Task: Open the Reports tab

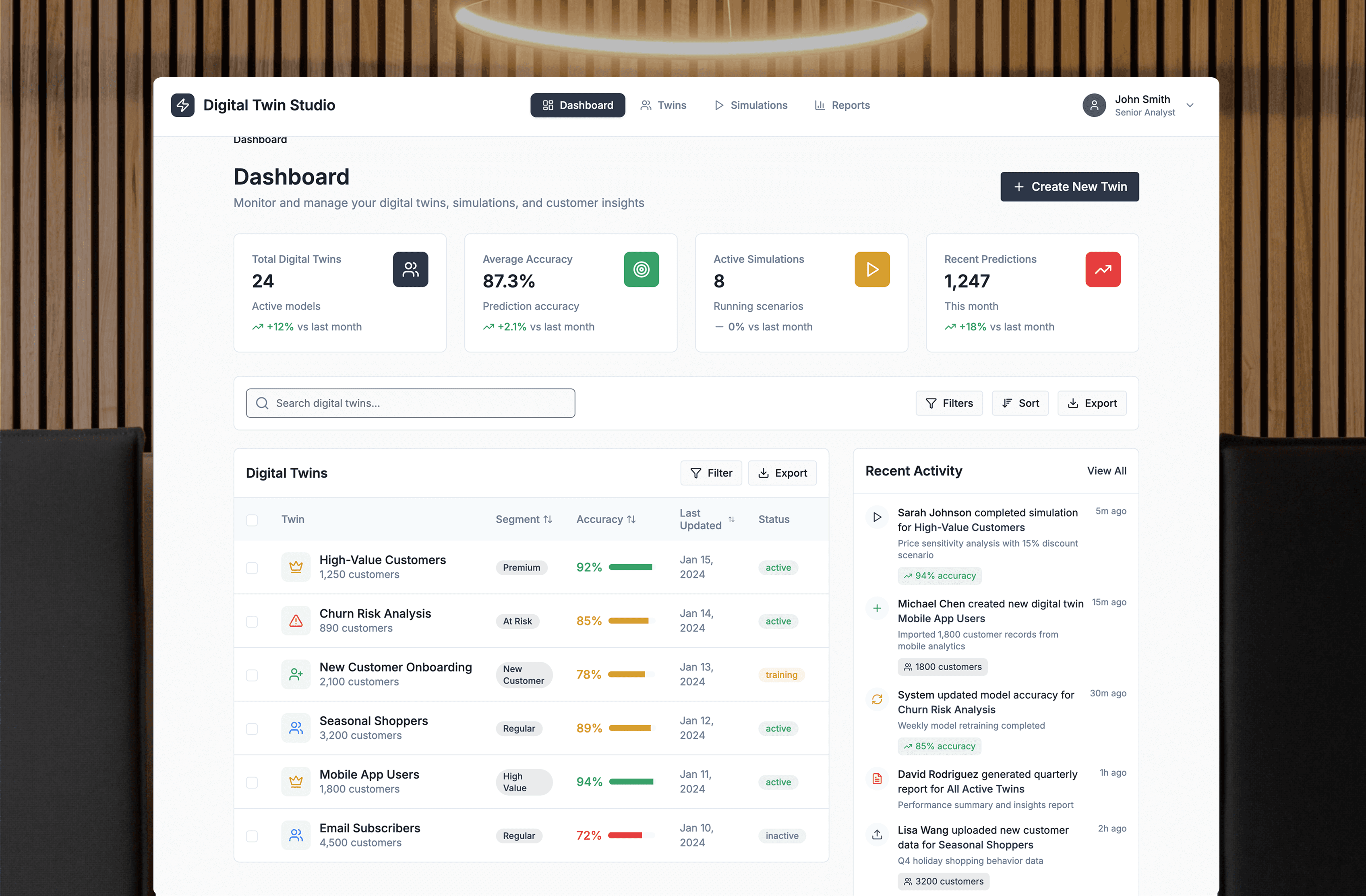Action: click(842, 105)
